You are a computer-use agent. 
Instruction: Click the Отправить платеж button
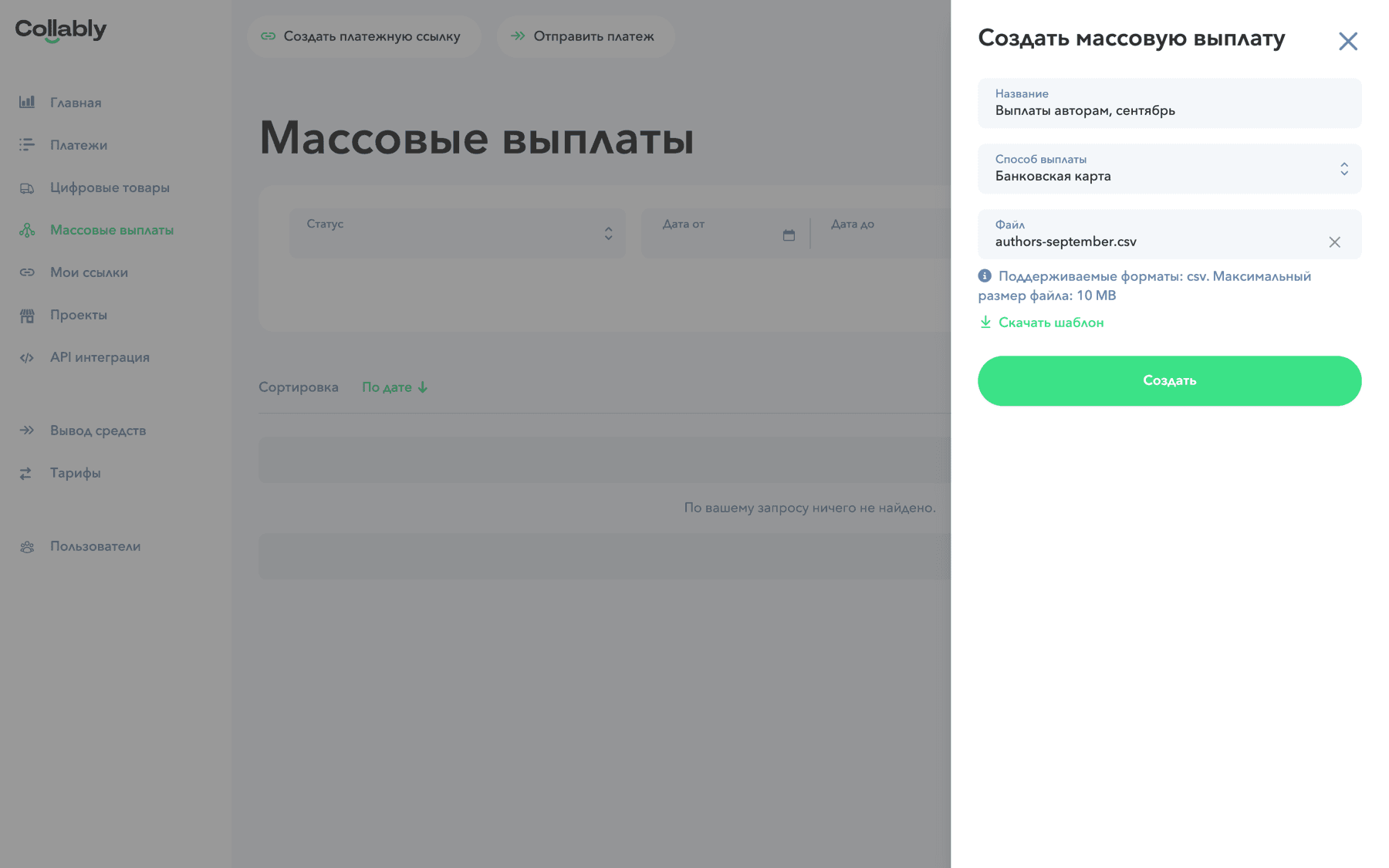[586, 36]
